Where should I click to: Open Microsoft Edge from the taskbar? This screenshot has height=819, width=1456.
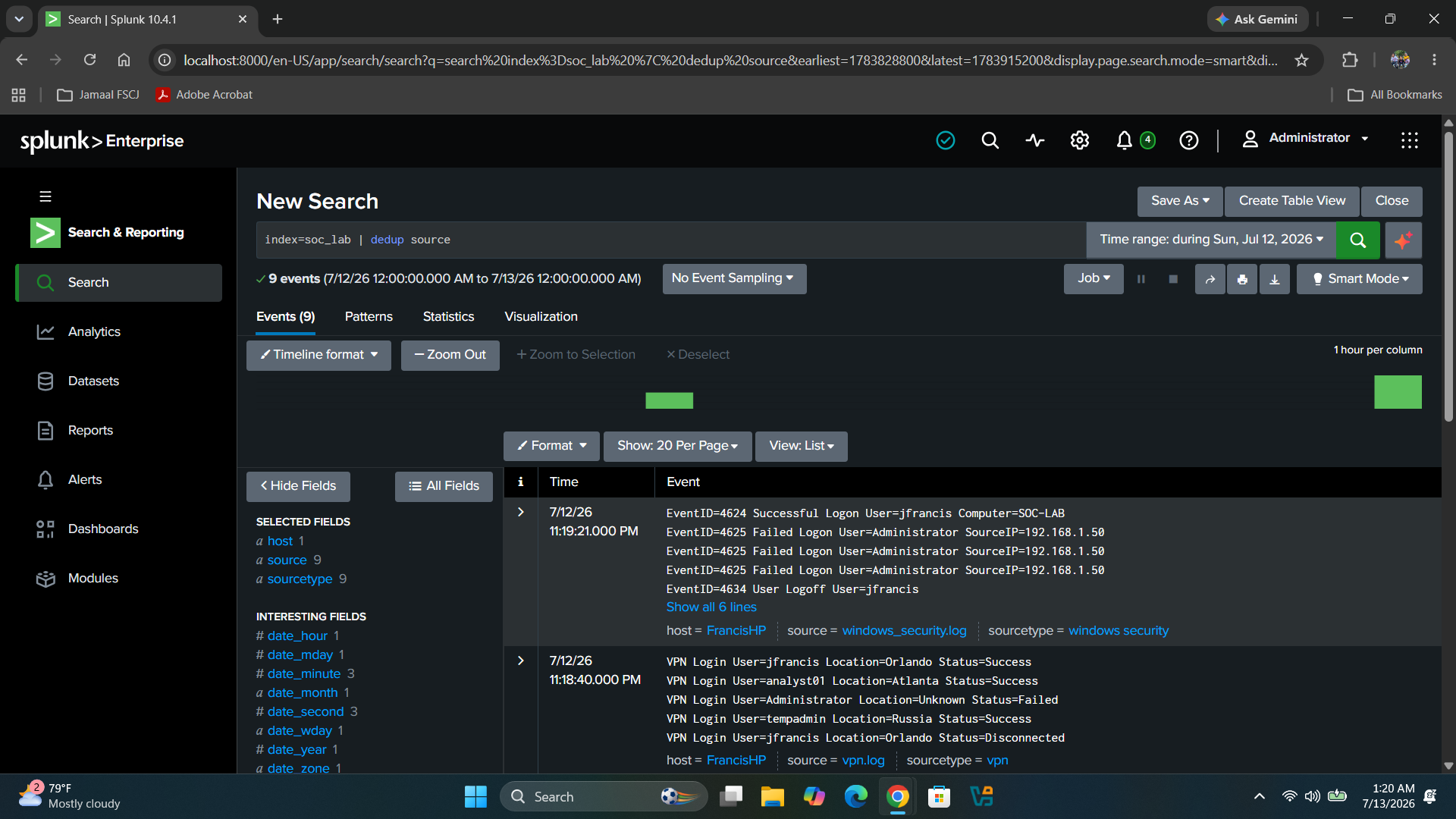(855, 796)
